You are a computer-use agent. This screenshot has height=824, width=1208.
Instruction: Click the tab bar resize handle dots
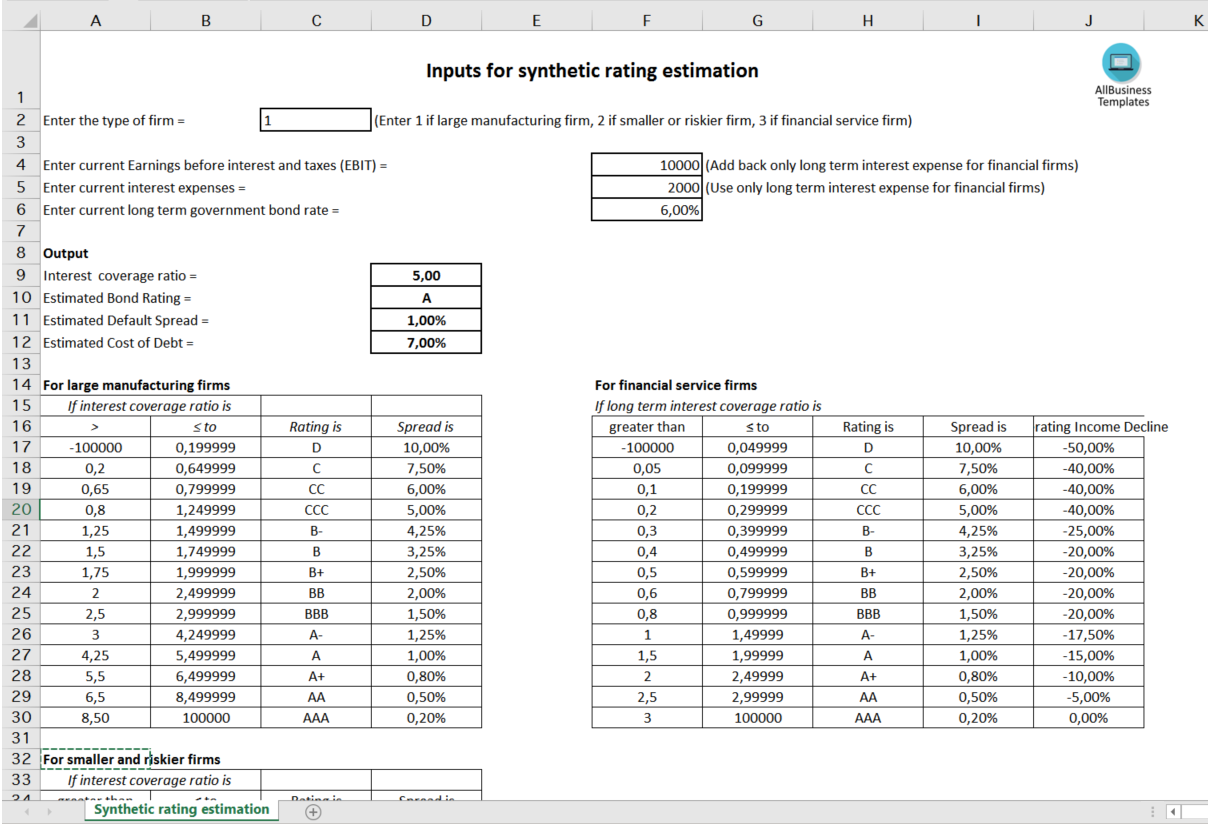(1153, 811)
